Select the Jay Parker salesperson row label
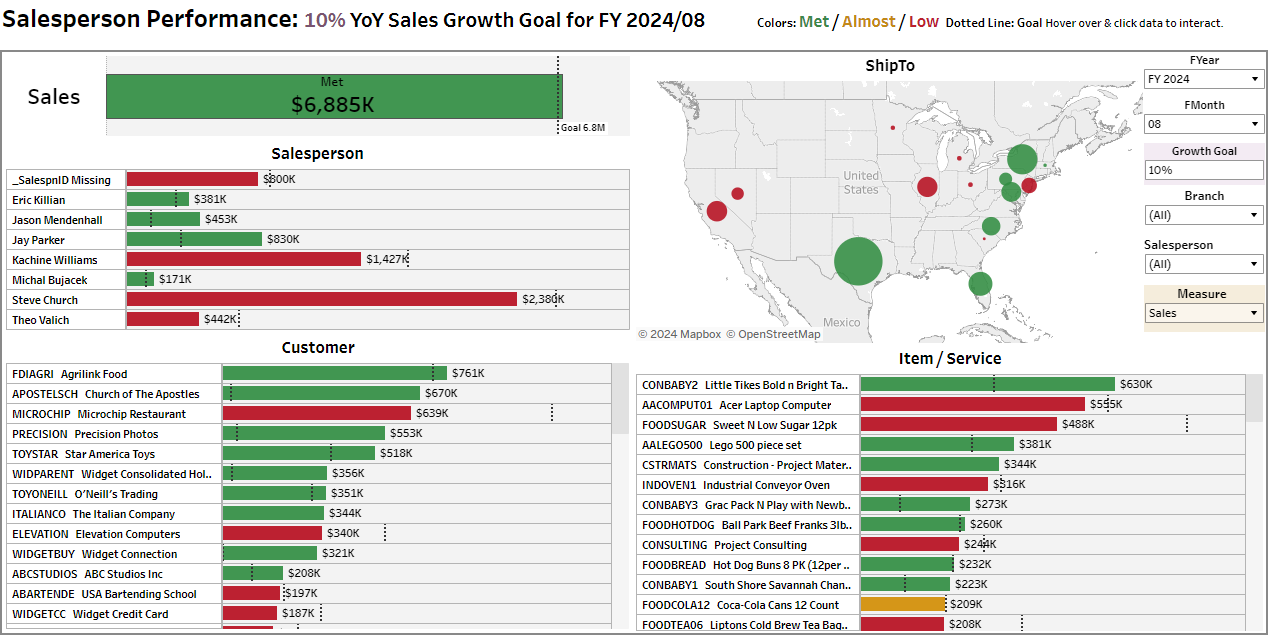The width and height of the screenshot is (1271, 641). click(39, 240)
